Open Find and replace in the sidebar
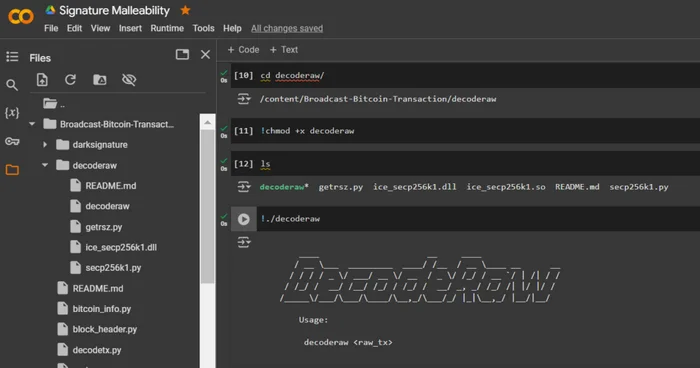Screen dimensions: 700x368 [x=12, y=85]
